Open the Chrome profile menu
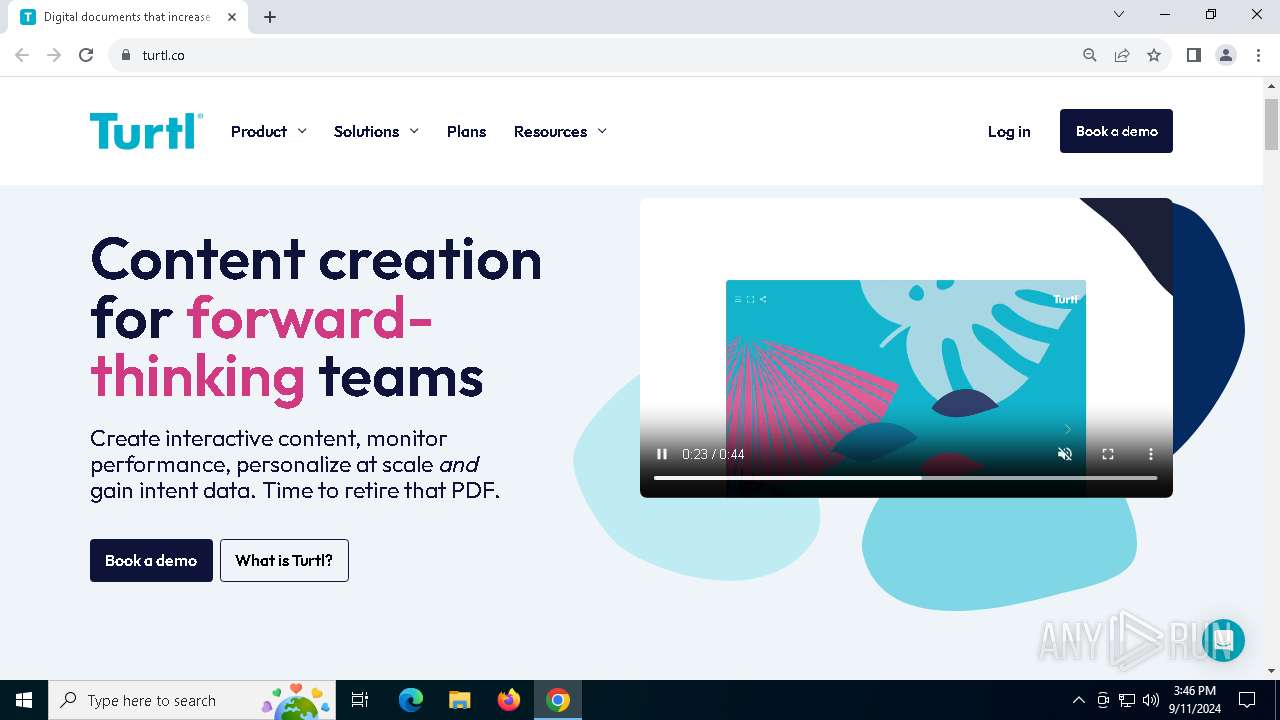 (1226, 55)
